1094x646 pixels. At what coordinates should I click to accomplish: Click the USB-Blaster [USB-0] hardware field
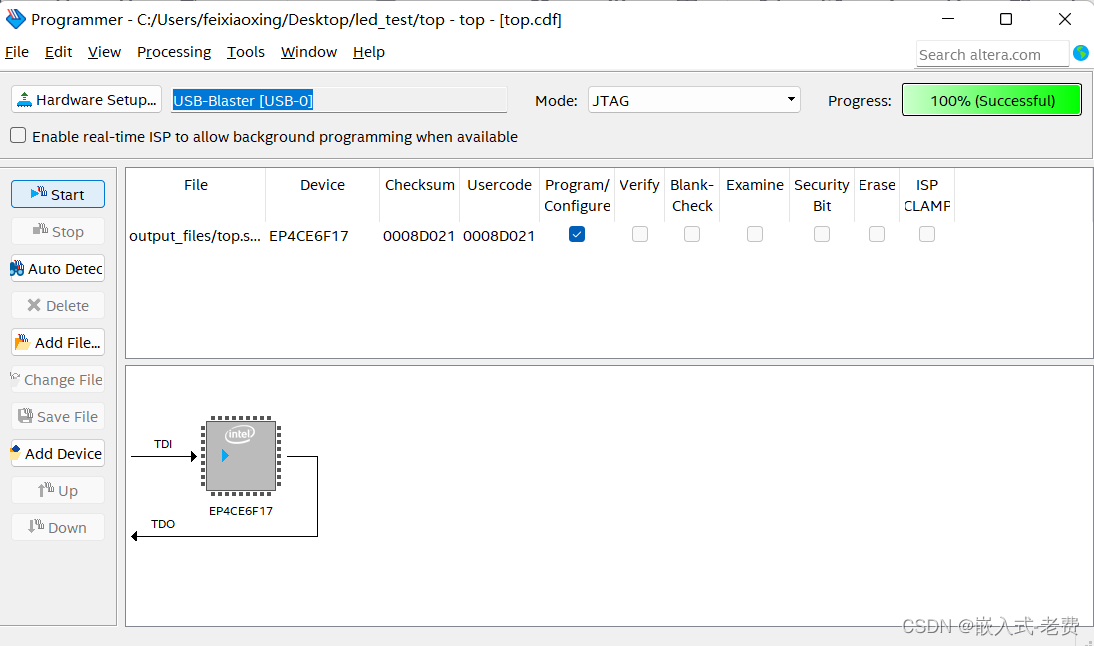339,100
